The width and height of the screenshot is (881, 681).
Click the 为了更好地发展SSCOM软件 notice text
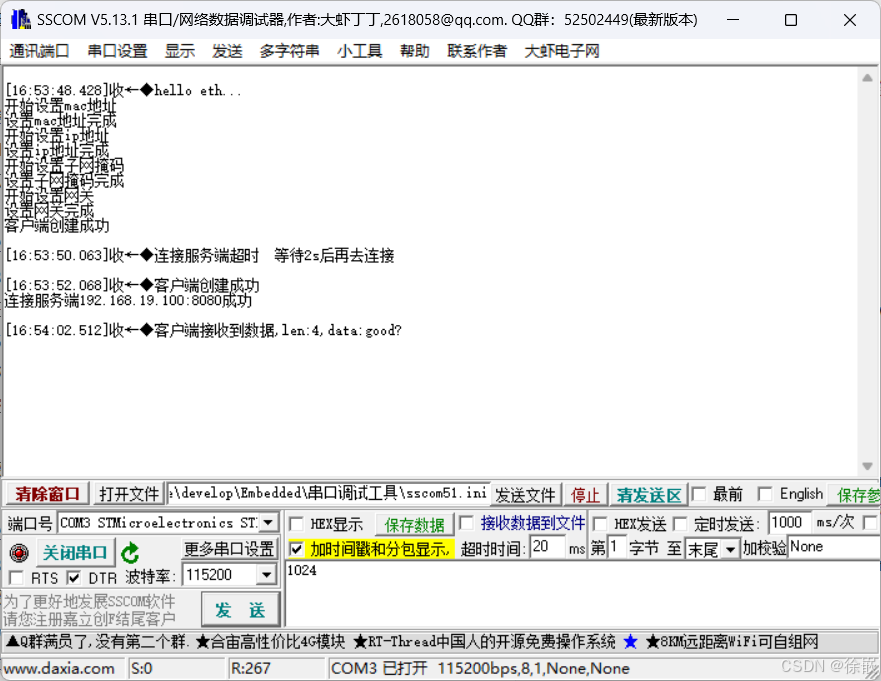[x=90, y=602]
